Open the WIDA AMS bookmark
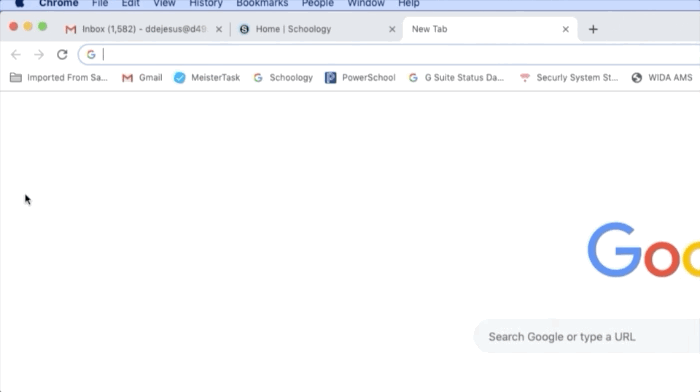The height and width of the screenshot is (392, 700). coord(662,78)
